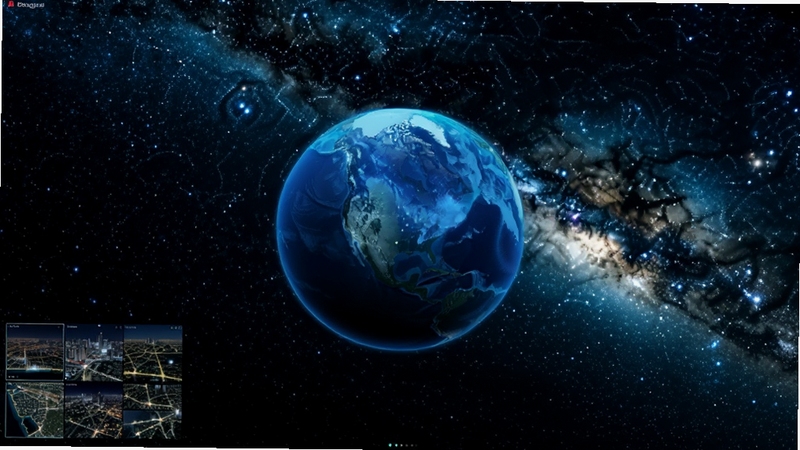Open the bottom-middle city lights thumbnail
Screen dimensions: 800x450
click(x=94, y=411)
